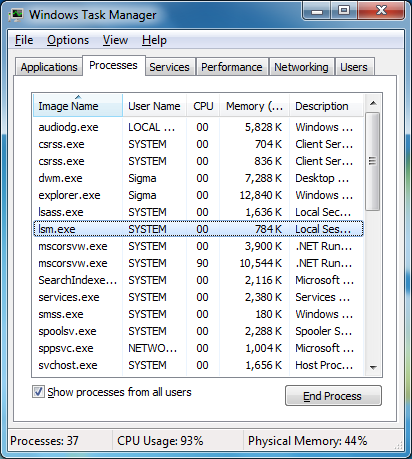
Task: Click the 1,004 K memory value
Action: tap(264, 348)
